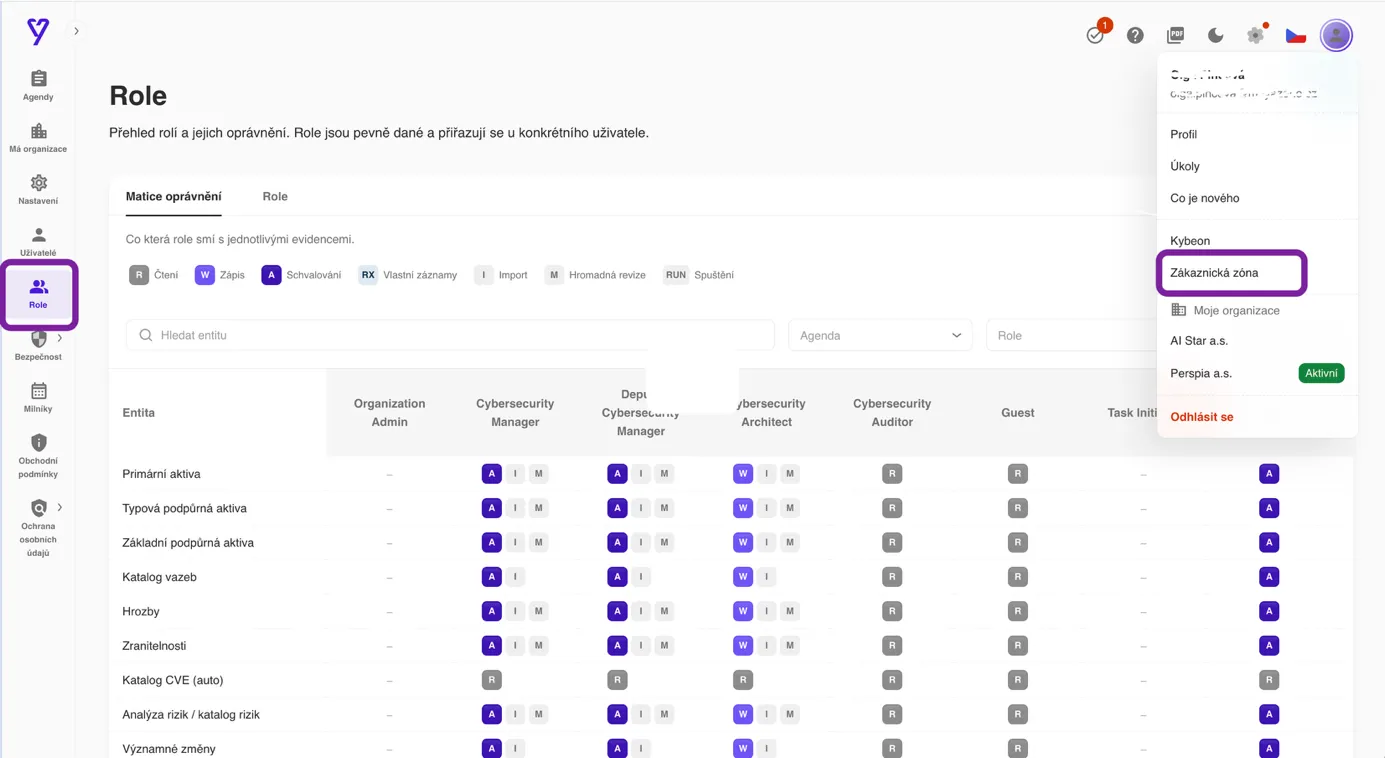Click the Cybersecurity Auditor column header
Viewport: 1385px width, 758px height.
click(892, 413)
